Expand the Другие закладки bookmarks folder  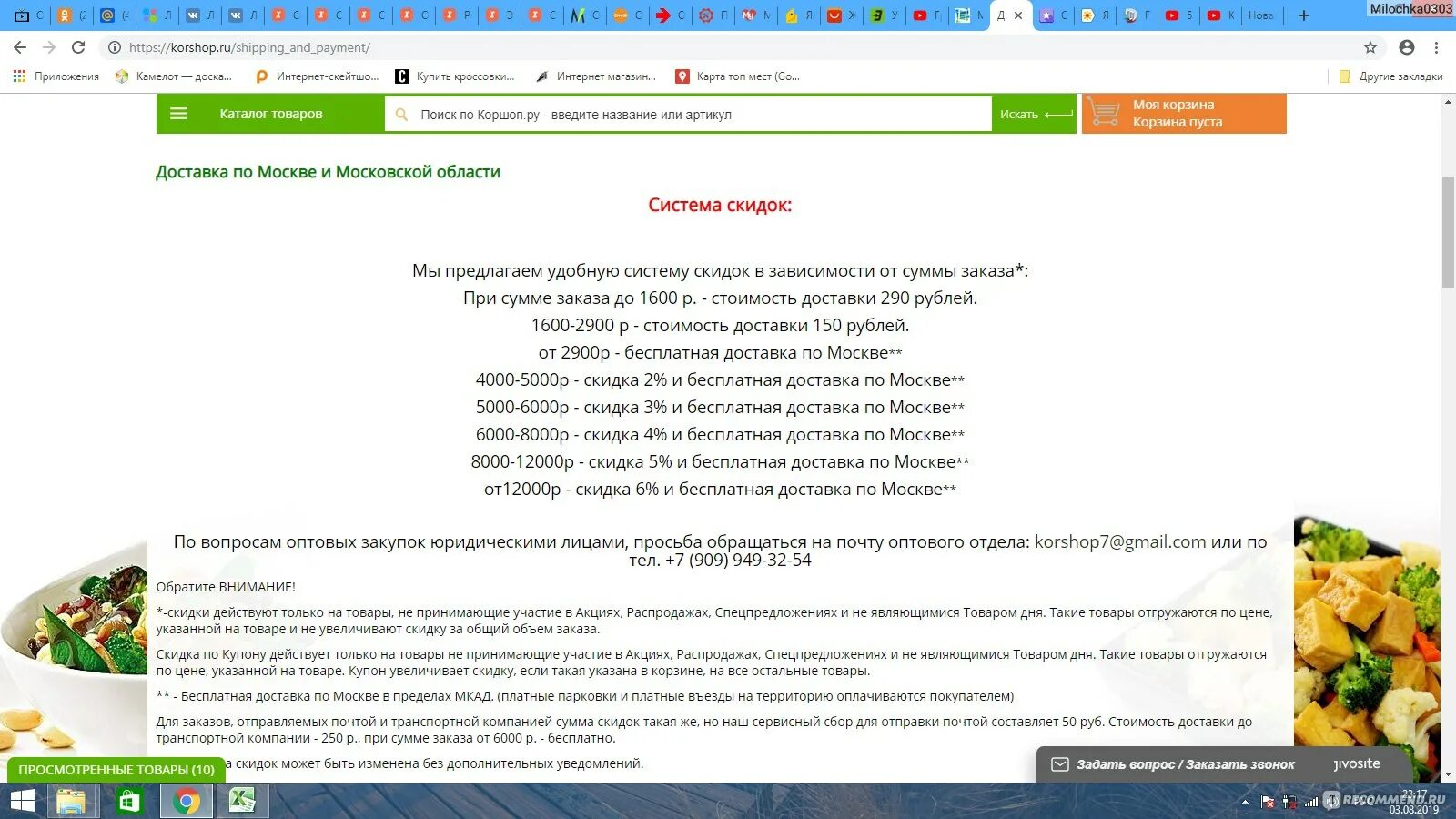1390,76
